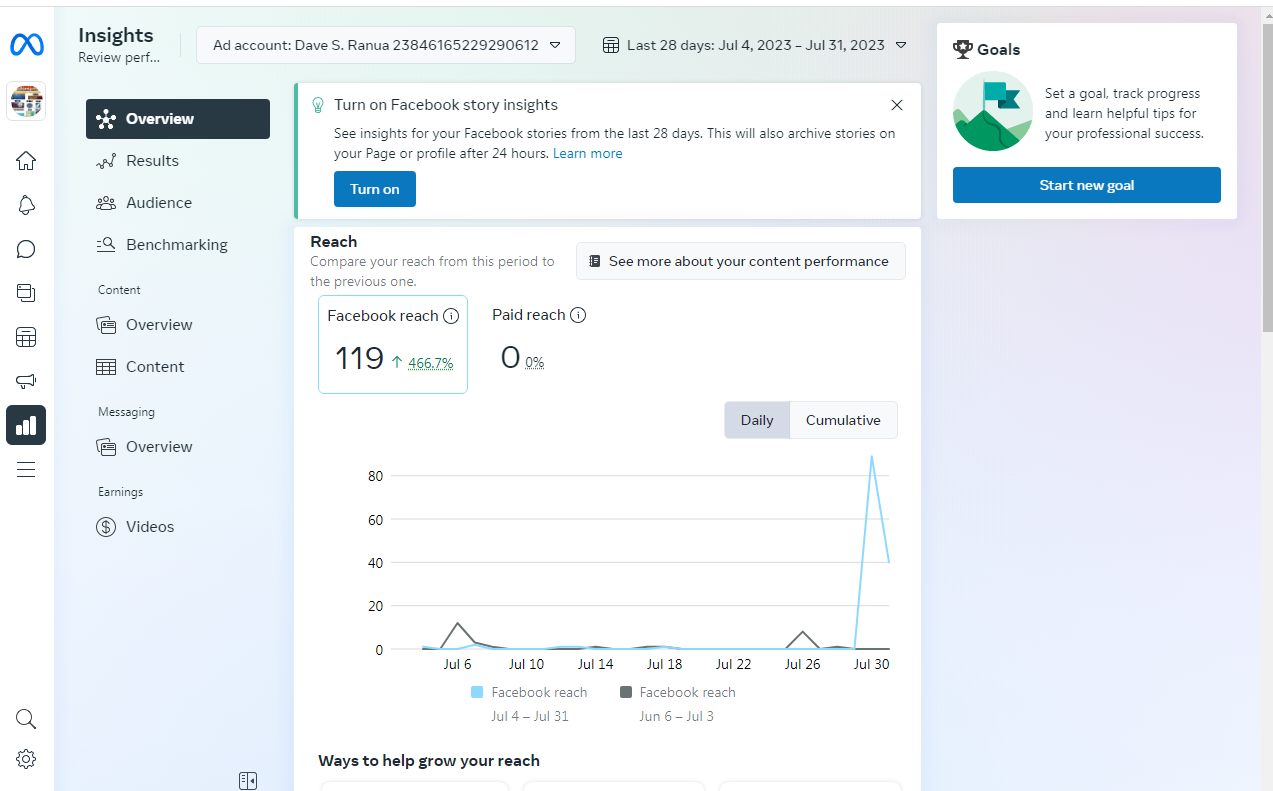This screenshot has height=791, width=1273.
Task: Click See more about your content performance
Action: click(741, 261)
